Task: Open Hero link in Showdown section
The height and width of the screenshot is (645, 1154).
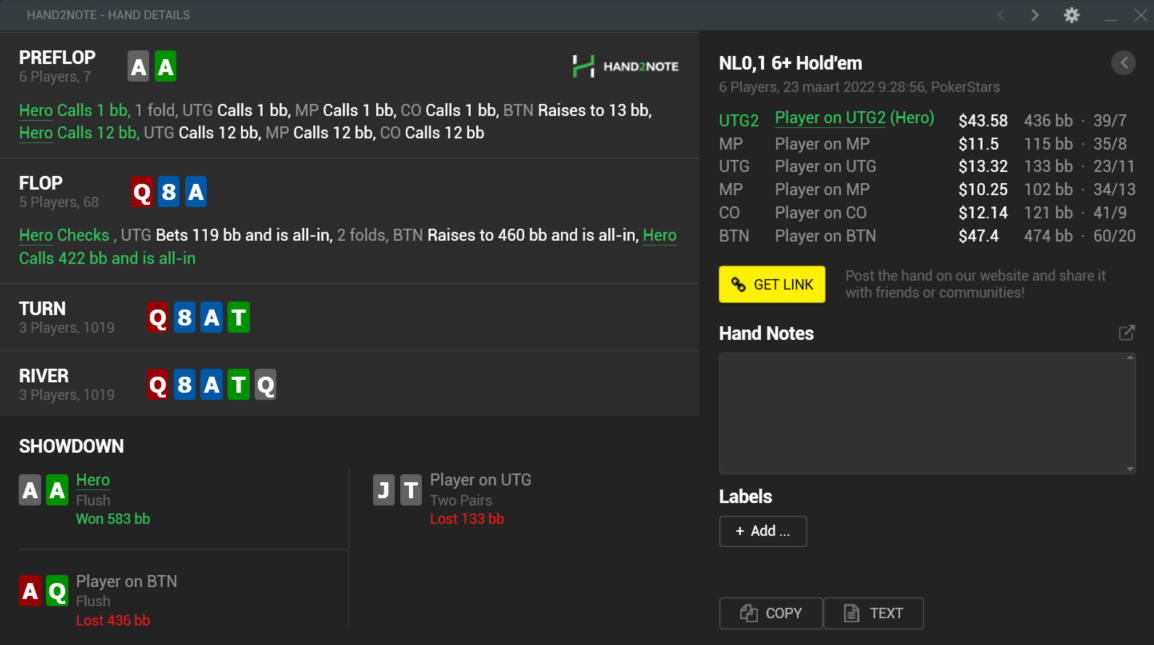Action: pos(93,480)
